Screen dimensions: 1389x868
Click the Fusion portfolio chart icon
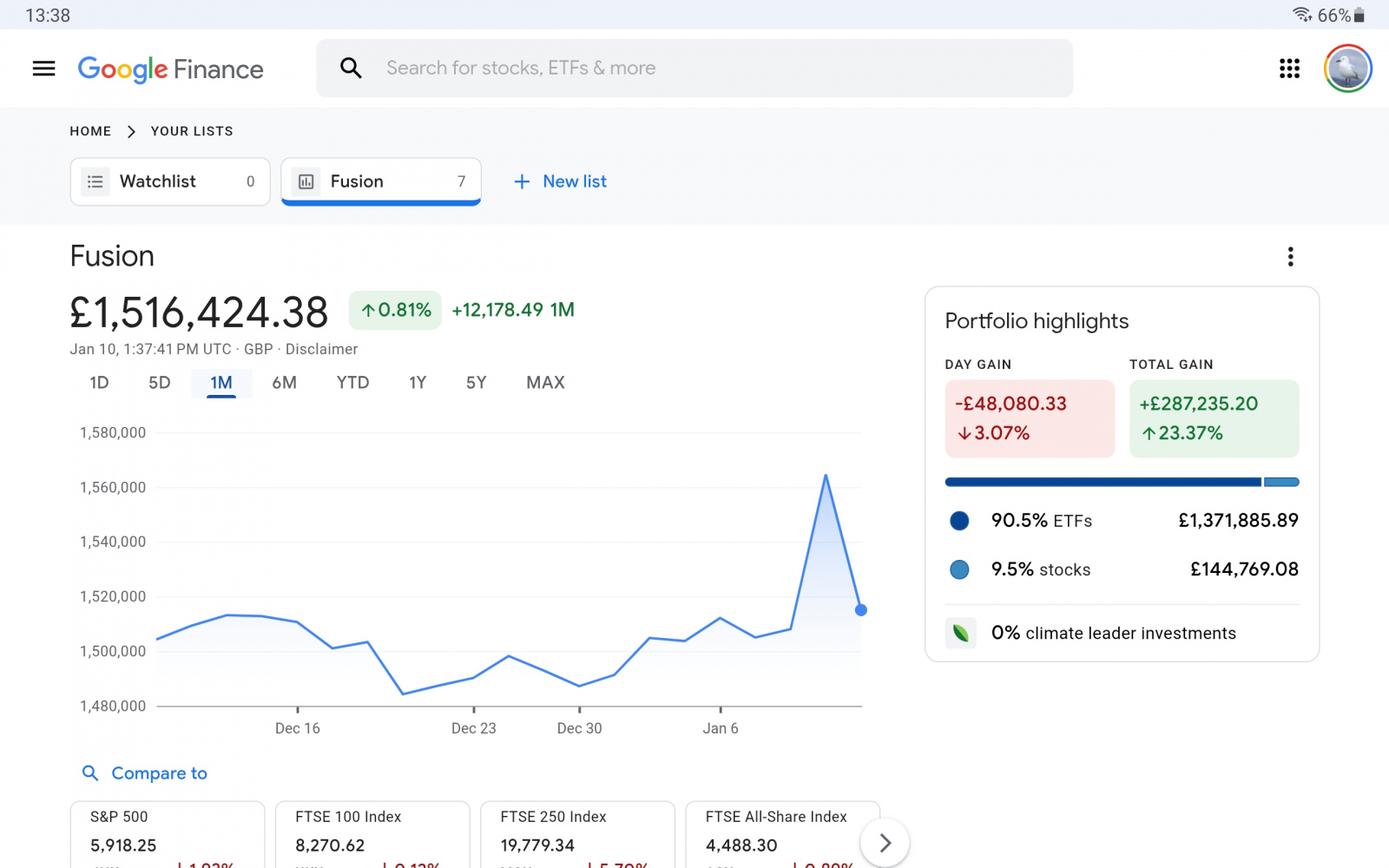[x=306, y=181]
